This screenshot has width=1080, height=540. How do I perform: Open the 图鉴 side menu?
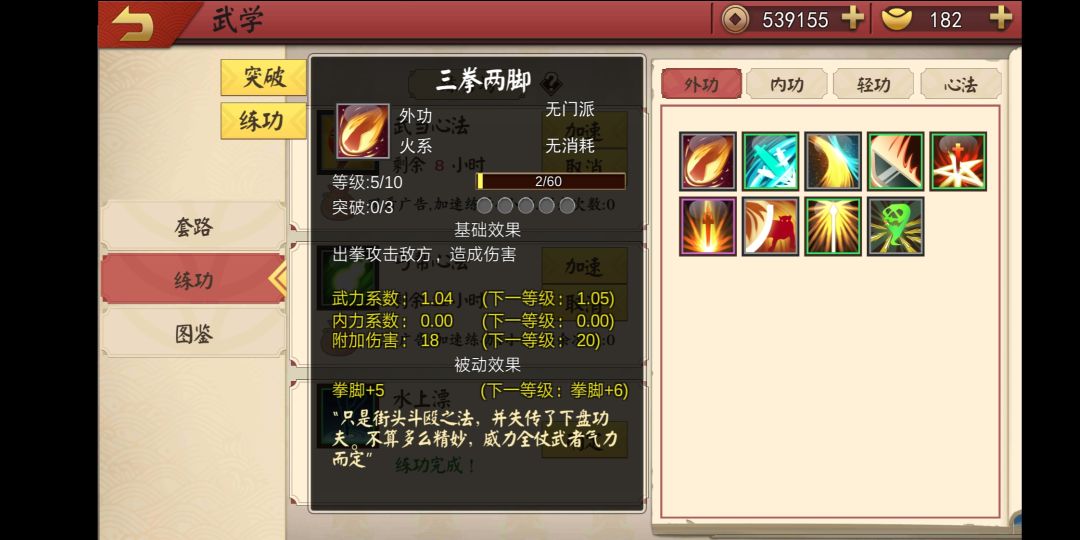click(193, 334)
